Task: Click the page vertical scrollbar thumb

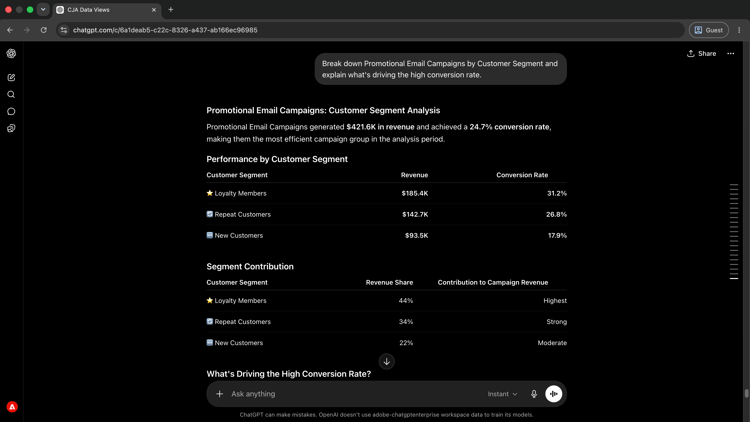Action: point(746,393)
